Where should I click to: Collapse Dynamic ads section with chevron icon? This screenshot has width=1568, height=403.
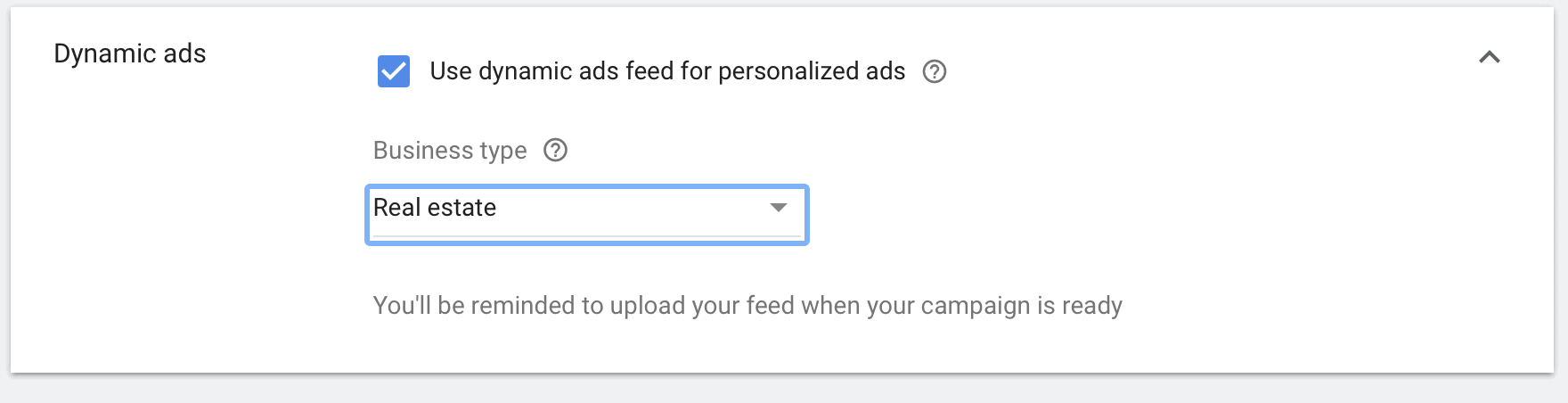(x=1490, y=57)
